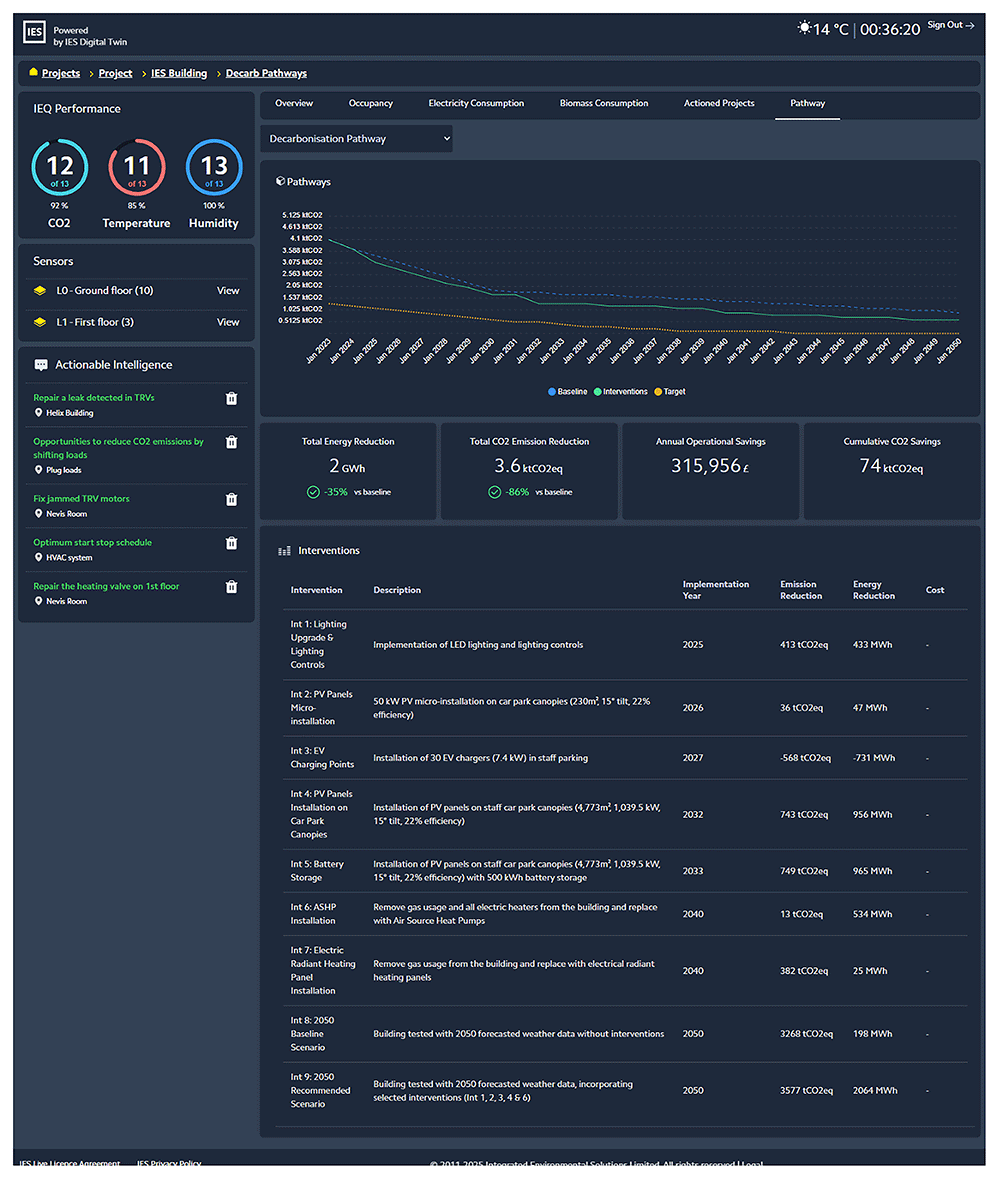Toggle the Interventions legend series
This screenshot has width=1000, height=1180.
click(x=621, y=392)
